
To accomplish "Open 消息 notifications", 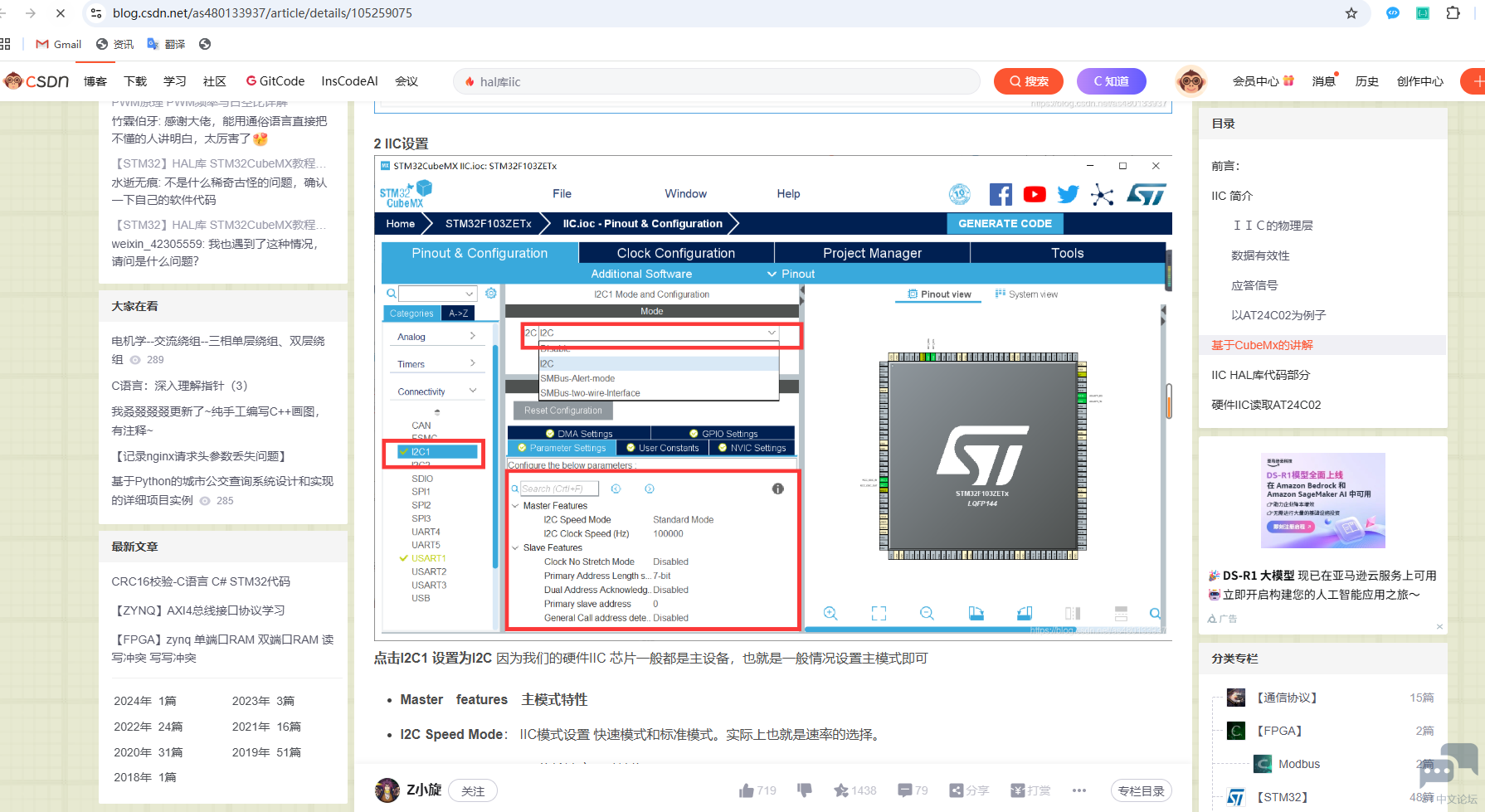I will (x=1324, y=81).
